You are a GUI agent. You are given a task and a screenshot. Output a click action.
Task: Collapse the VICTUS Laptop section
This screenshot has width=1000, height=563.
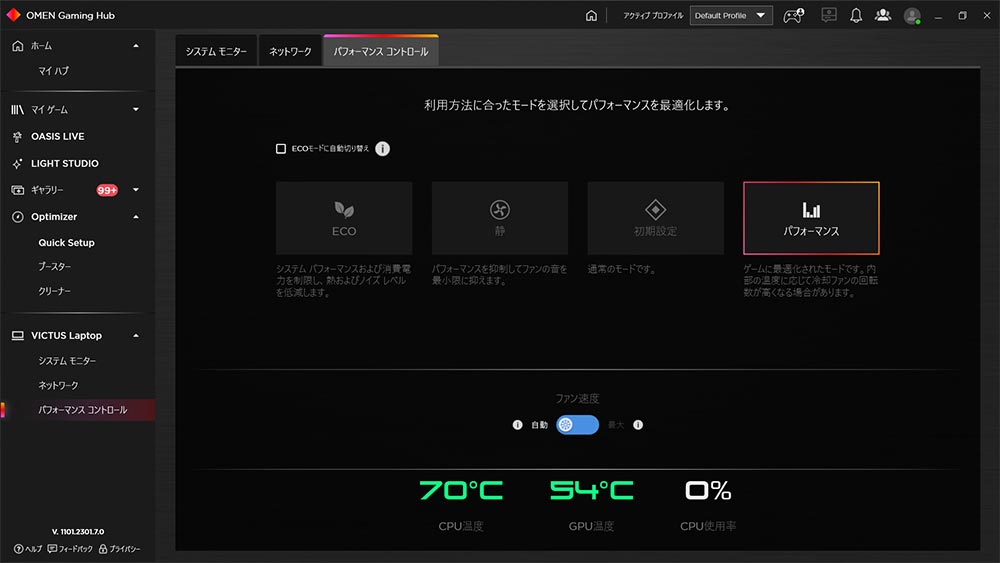coord(136,336)
